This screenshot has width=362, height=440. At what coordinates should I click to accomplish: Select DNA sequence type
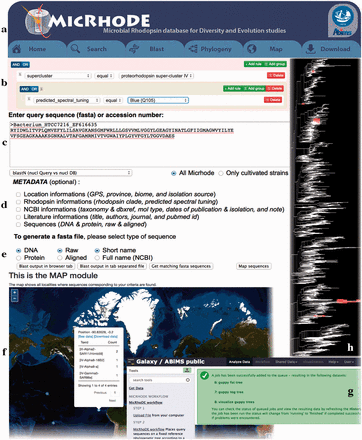(x=19, y=250)
